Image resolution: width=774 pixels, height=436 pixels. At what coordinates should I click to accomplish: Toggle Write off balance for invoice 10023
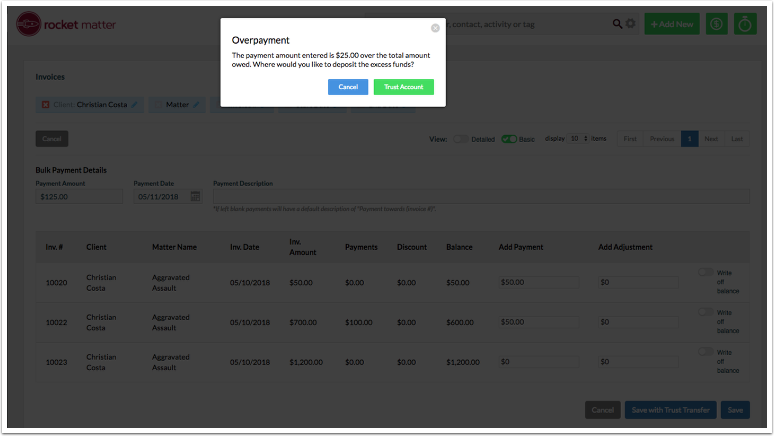coord(705,352)
